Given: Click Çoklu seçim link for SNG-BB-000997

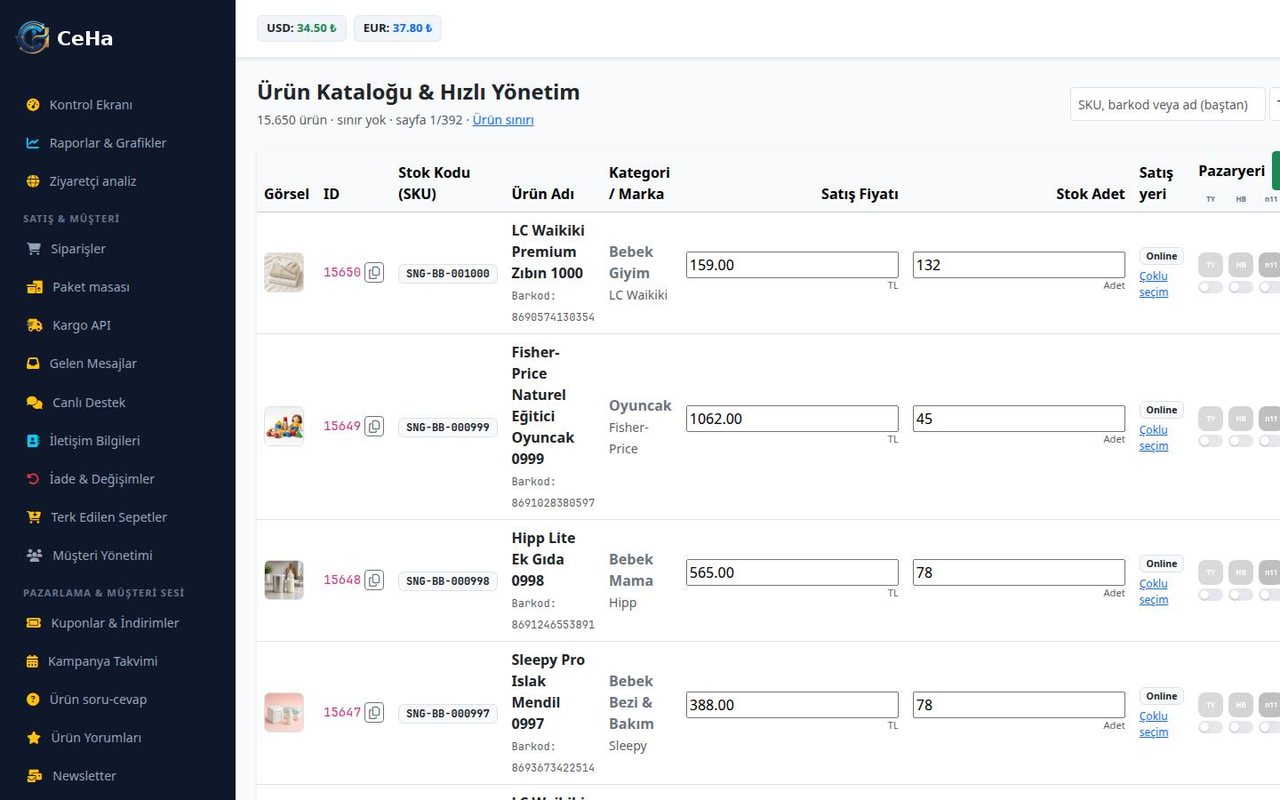Looking at the screenshot, I should tap(1153, 724).
